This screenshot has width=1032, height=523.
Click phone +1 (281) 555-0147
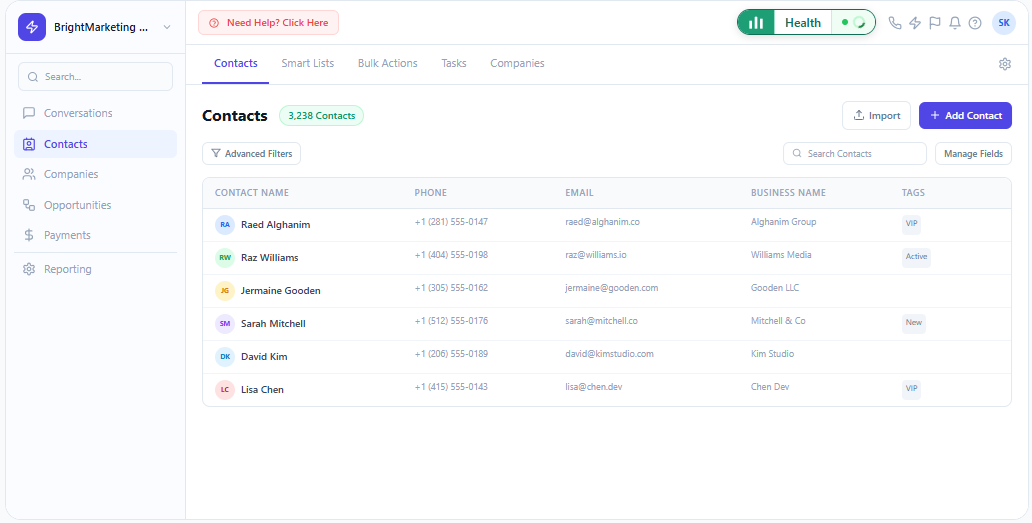[x=451, y=222]
